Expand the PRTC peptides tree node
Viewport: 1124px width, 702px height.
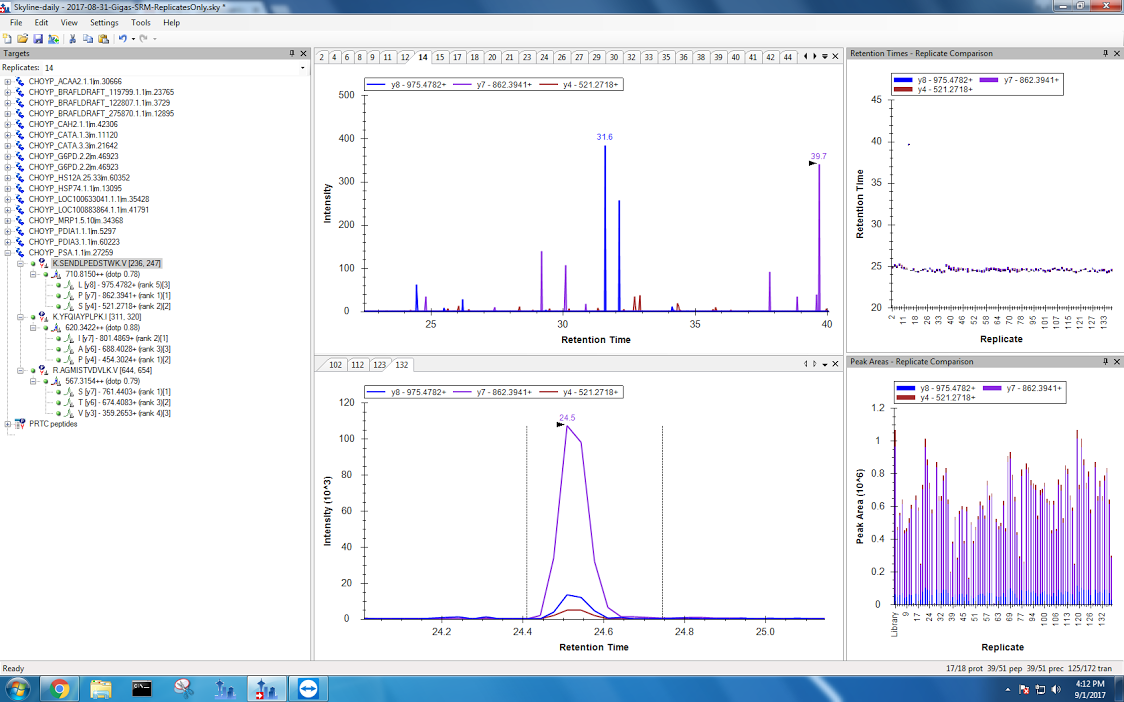8,424
